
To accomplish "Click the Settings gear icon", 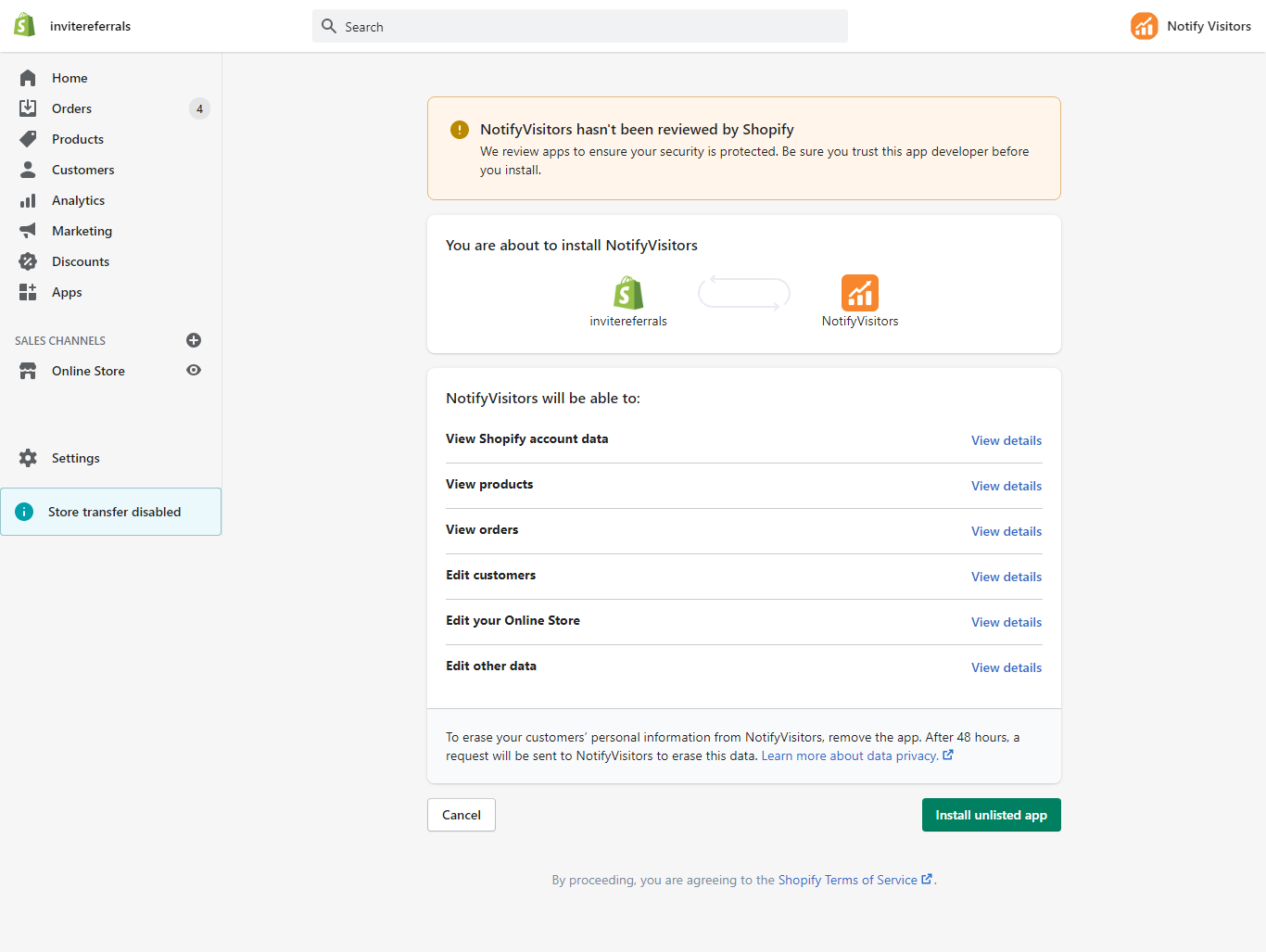I will 28,458.
